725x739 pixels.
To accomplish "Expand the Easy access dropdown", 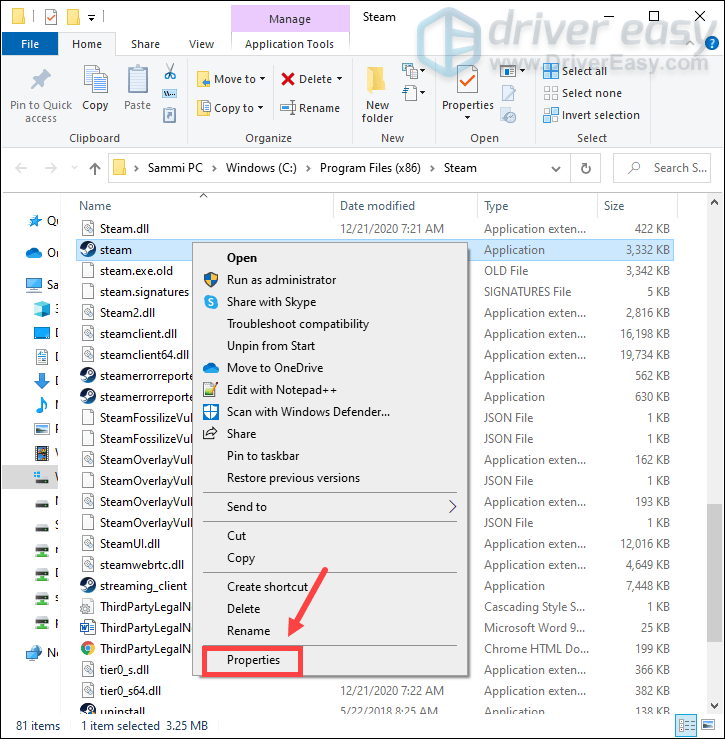I will tap(413, 92).
